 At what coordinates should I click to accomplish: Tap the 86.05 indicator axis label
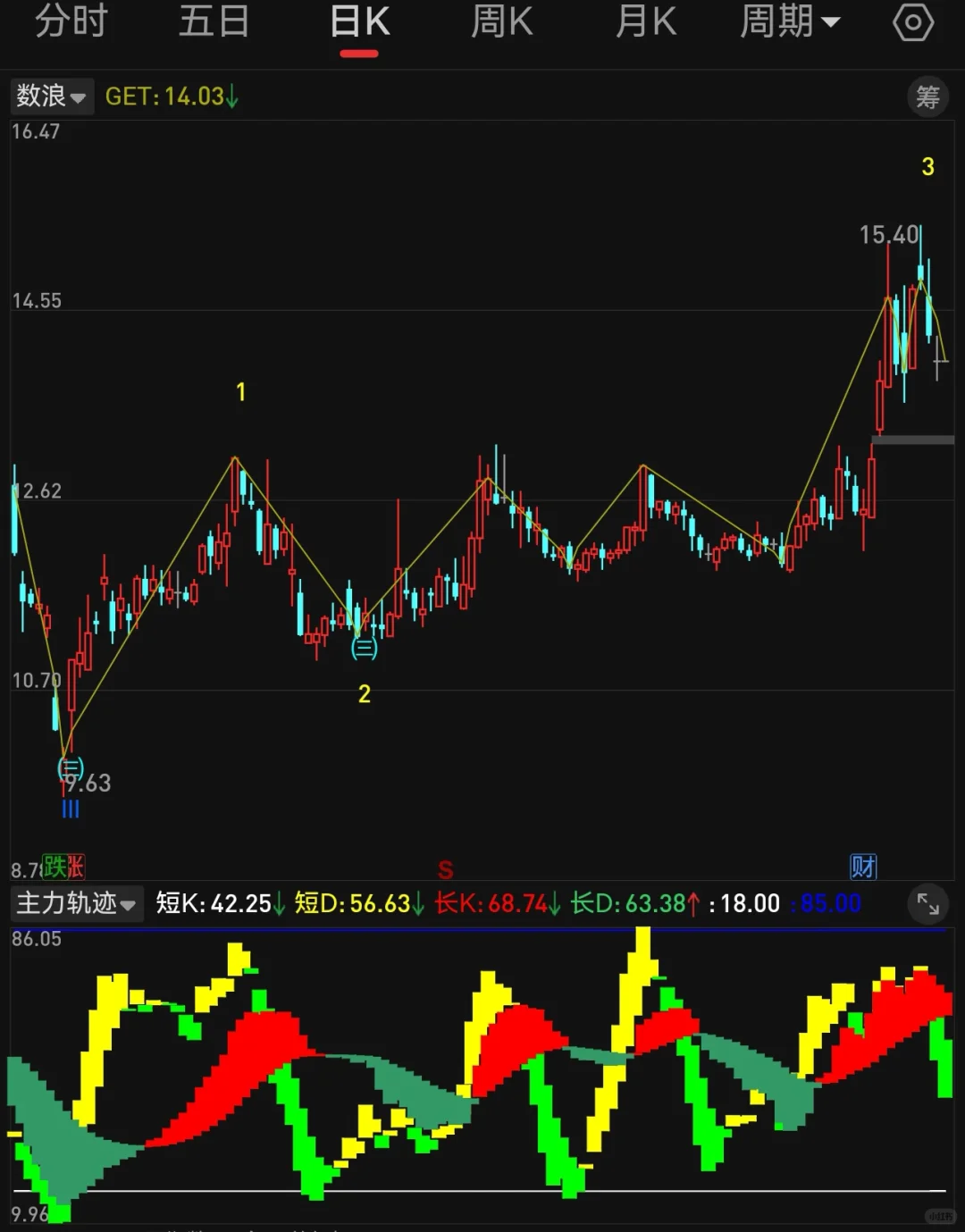pyautogui.click(x=37, y=938)
